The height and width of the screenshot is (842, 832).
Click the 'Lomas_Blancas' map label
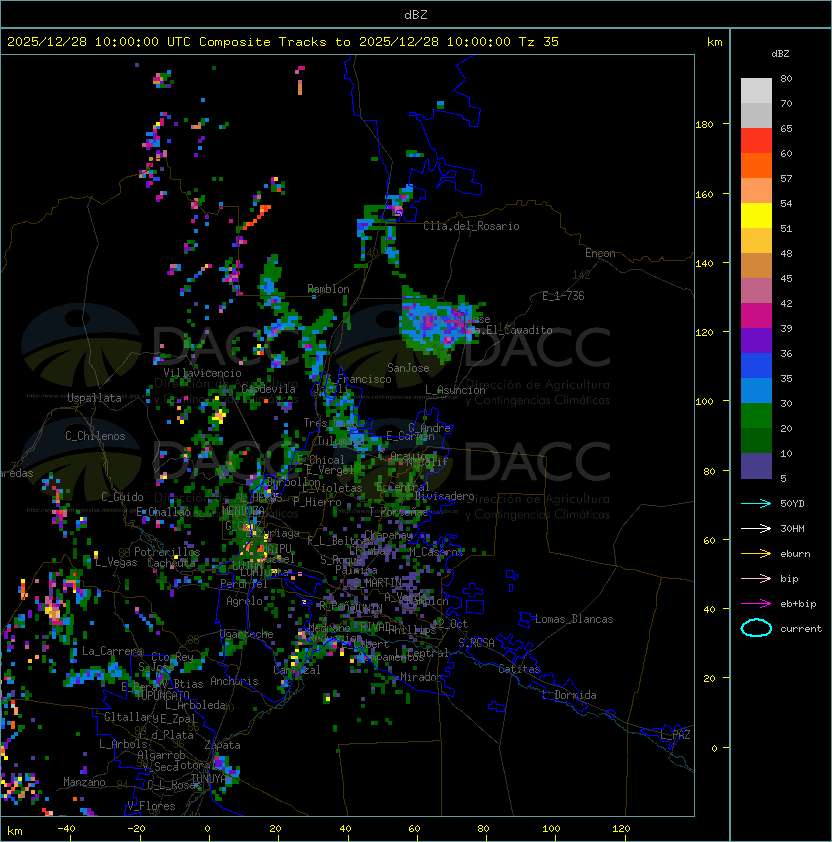574,619
